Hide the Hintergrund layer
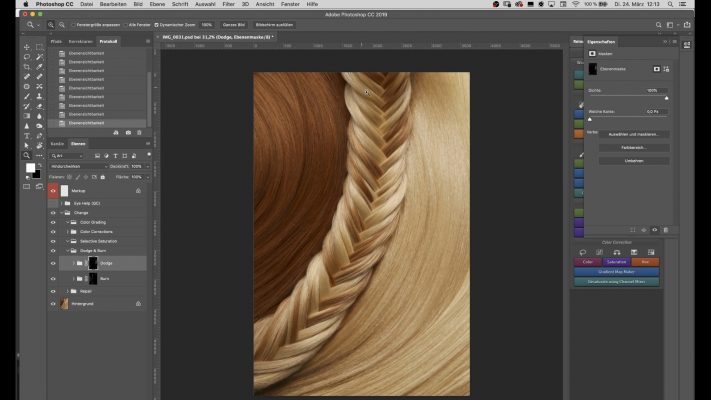711x400 pixels. 53,303
